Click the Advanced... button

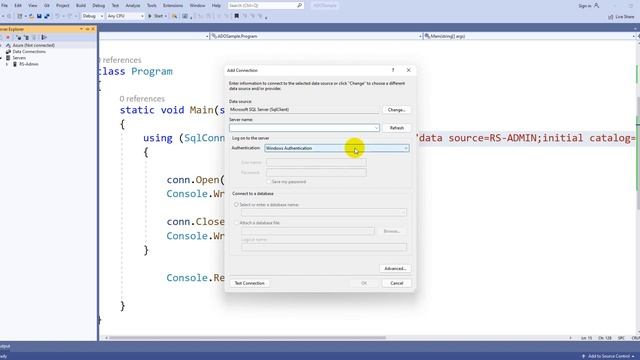point(395,269)
